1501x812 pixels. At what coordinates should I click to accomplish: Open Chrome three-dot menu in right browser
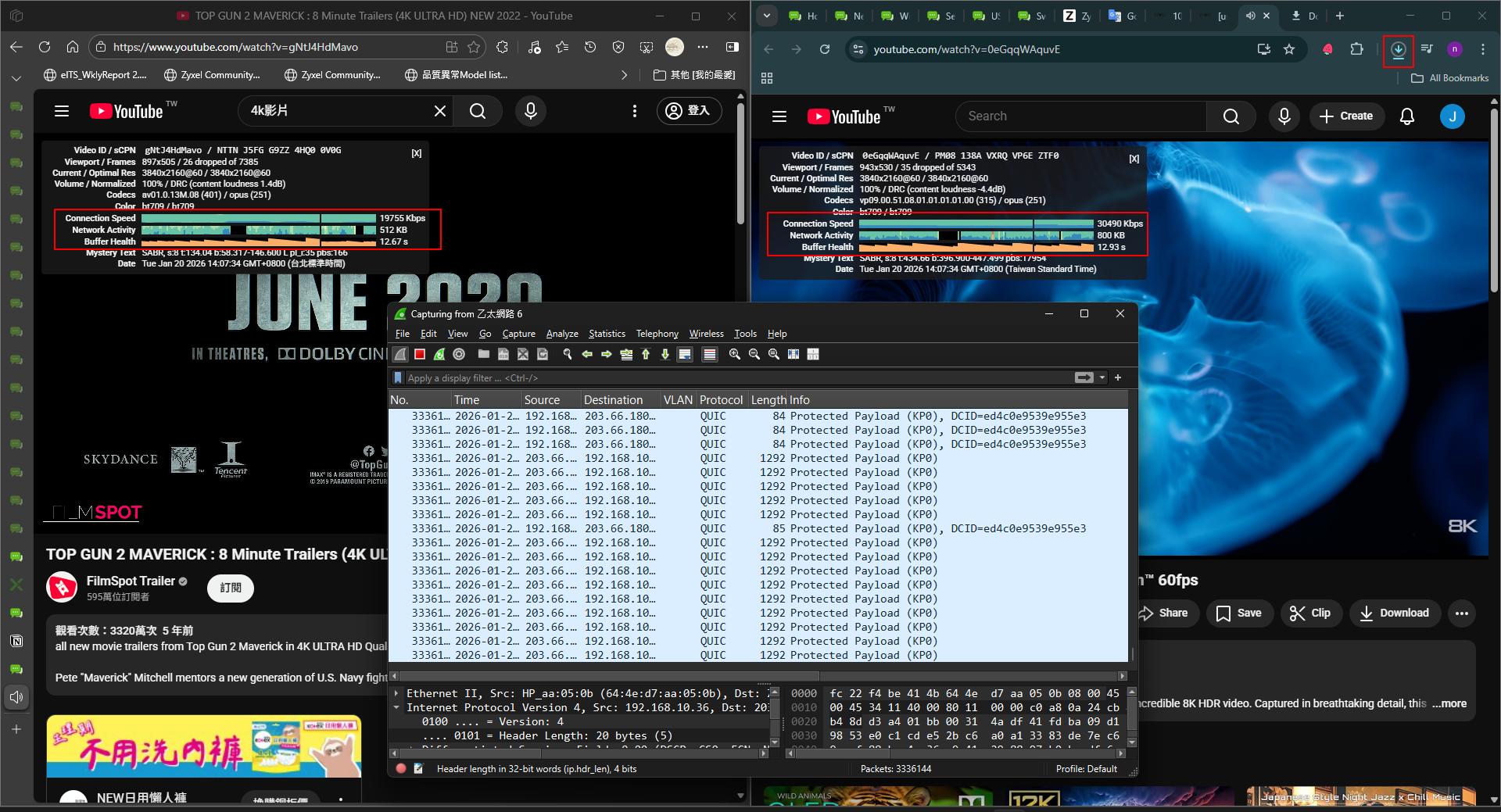coord(1483,49)
